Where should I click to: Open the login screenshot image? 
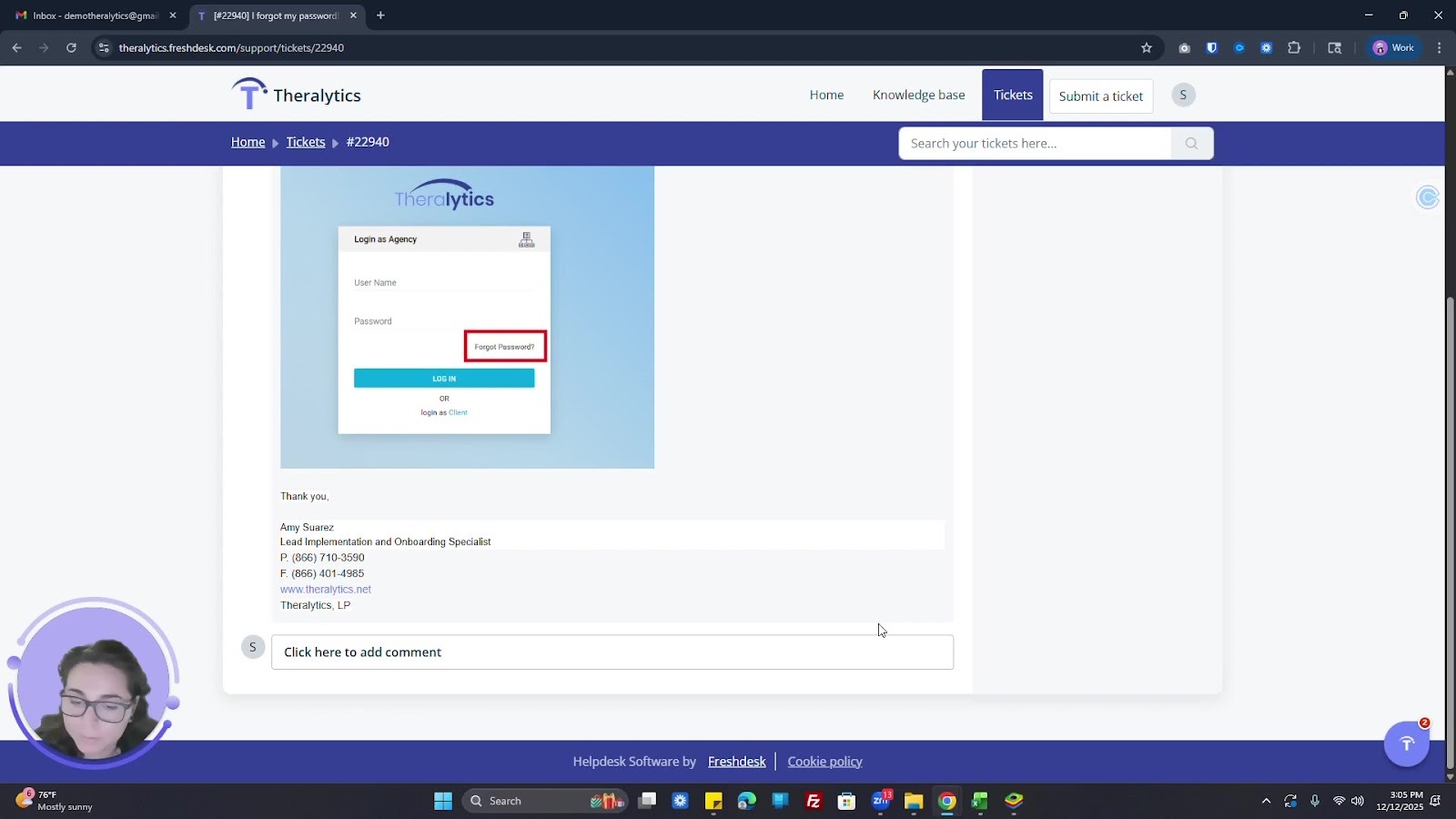pos(467,317)
